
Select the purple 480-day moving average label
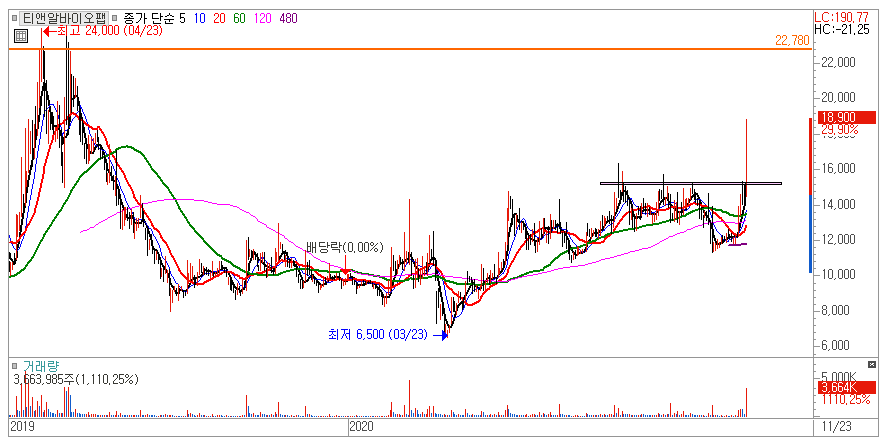(x=288, y=18)
